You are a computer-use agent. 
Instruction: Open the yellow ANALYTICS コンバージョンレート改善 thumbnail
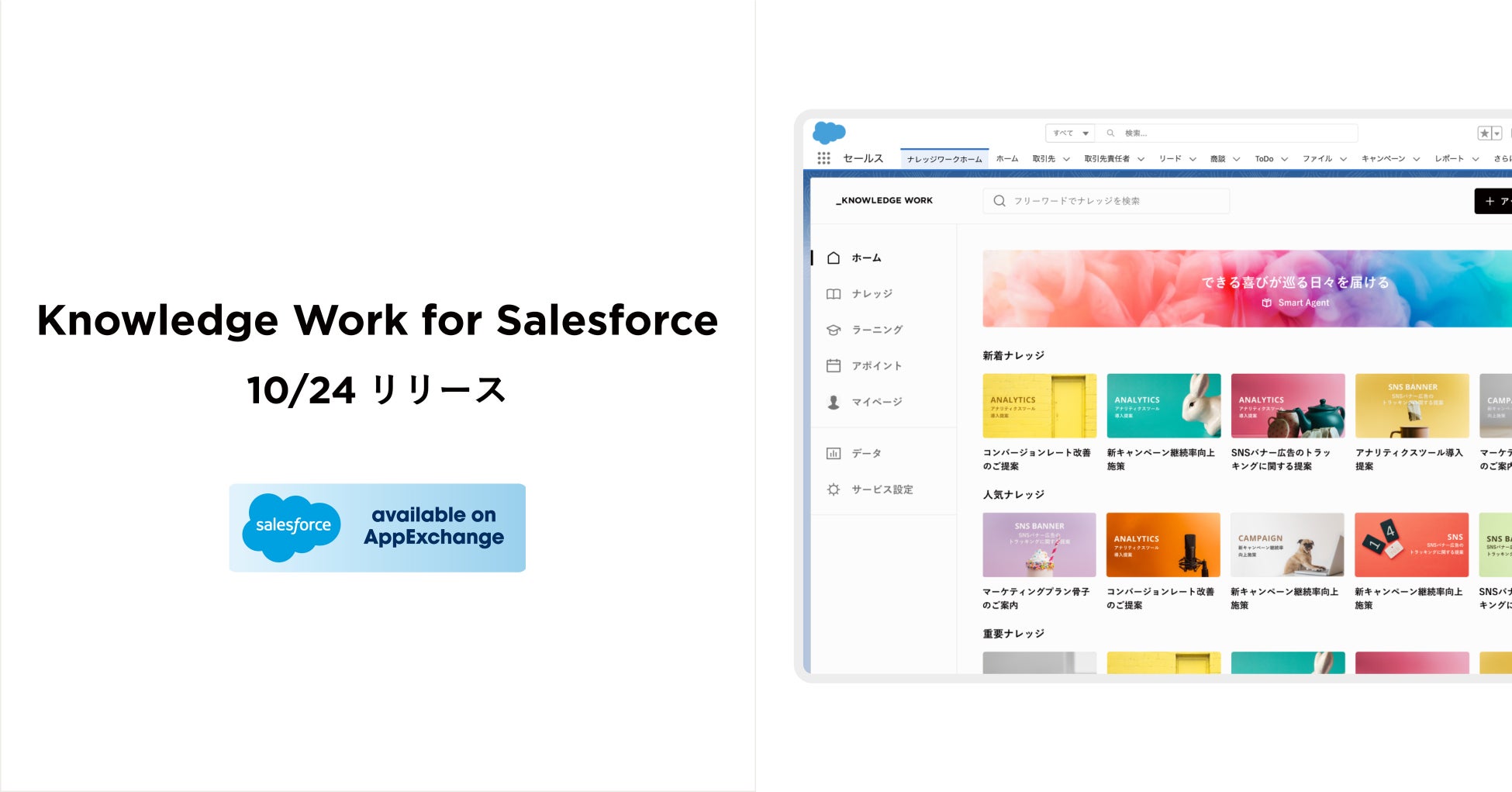1040,406
